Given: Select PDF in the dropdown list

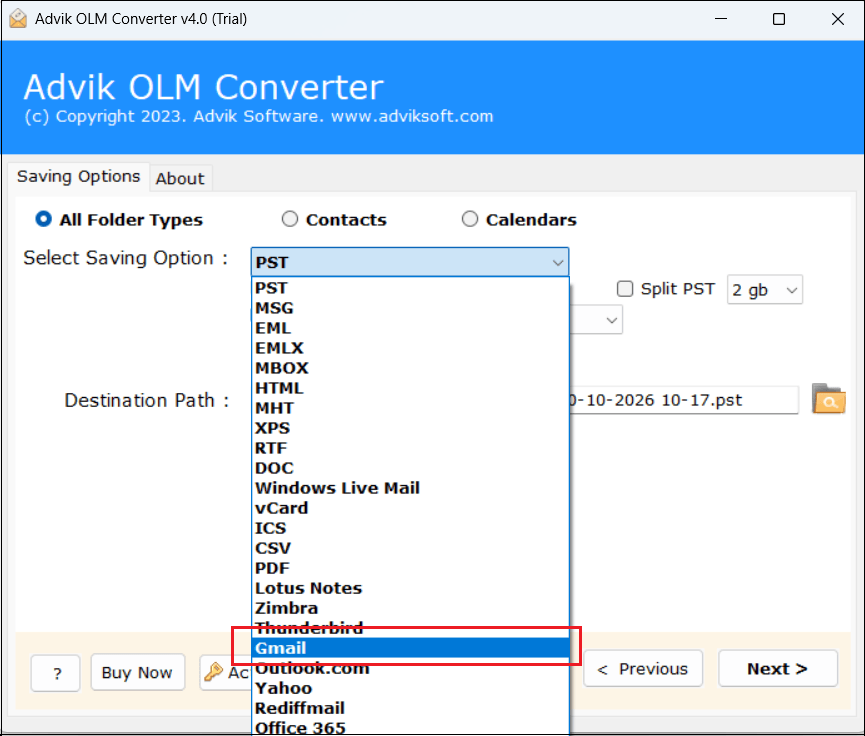Looking at the screenshot, I should point(410,568).
